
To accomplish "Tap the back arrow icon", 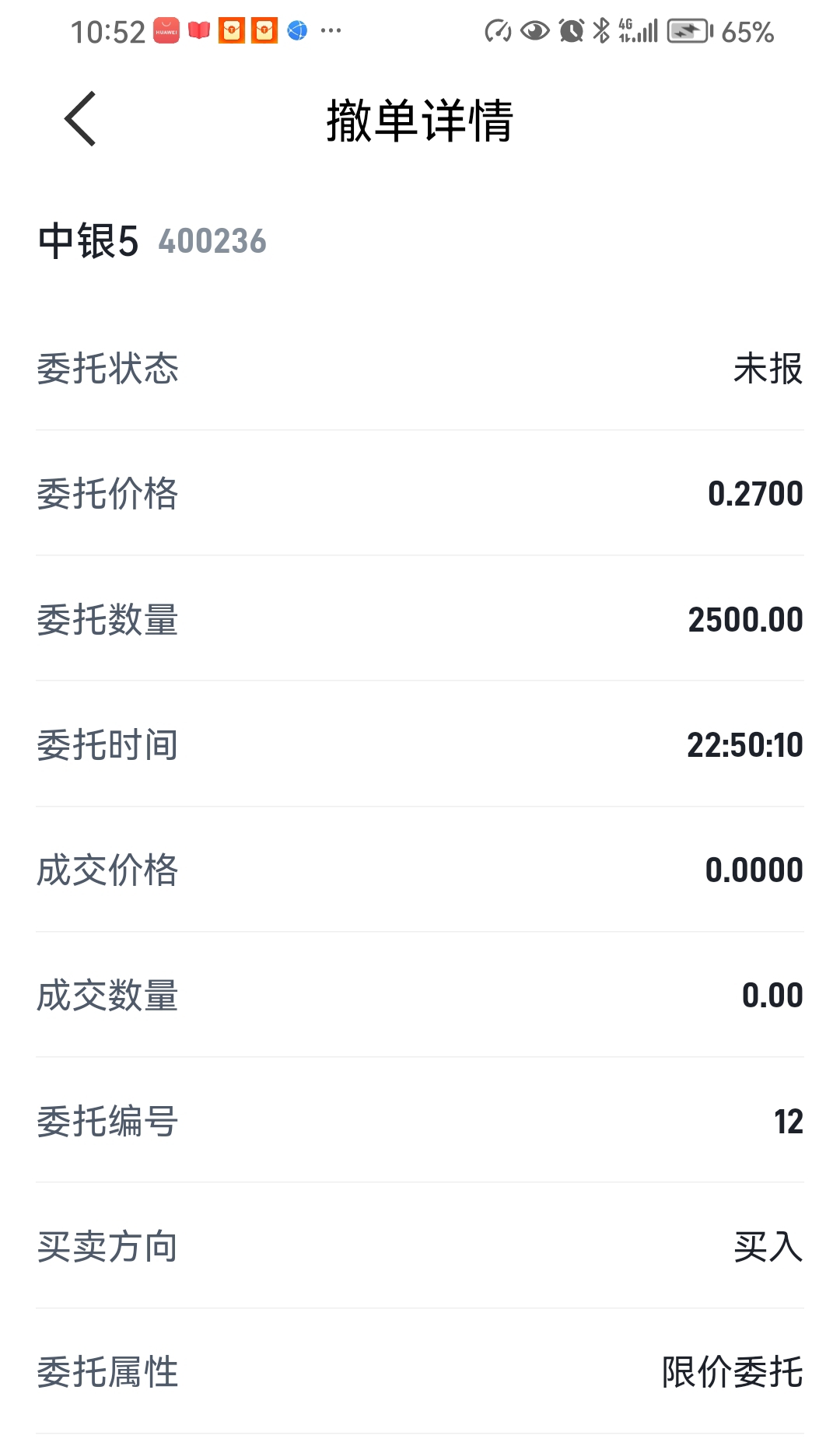I will [81, 119].
